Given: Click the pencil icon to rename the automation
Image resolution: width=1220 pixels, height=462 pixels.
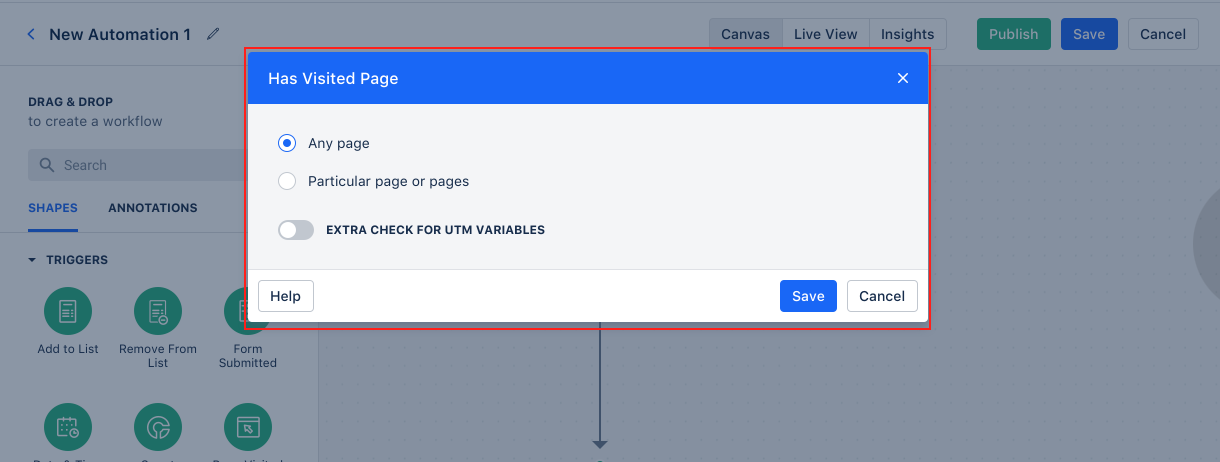Looking at the screenshot, I should pos(213,34).
